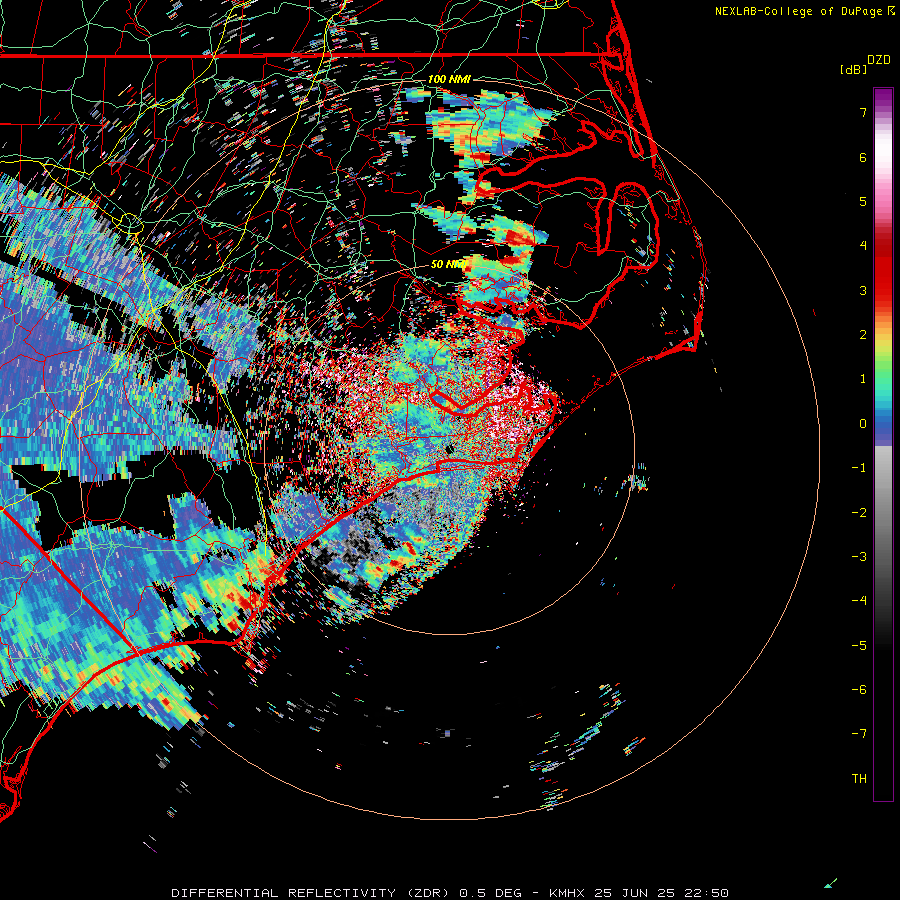Viewport: 900px width, 900px height.
Task: Click the purple top of the color bar
Action: tap(883, 98)
